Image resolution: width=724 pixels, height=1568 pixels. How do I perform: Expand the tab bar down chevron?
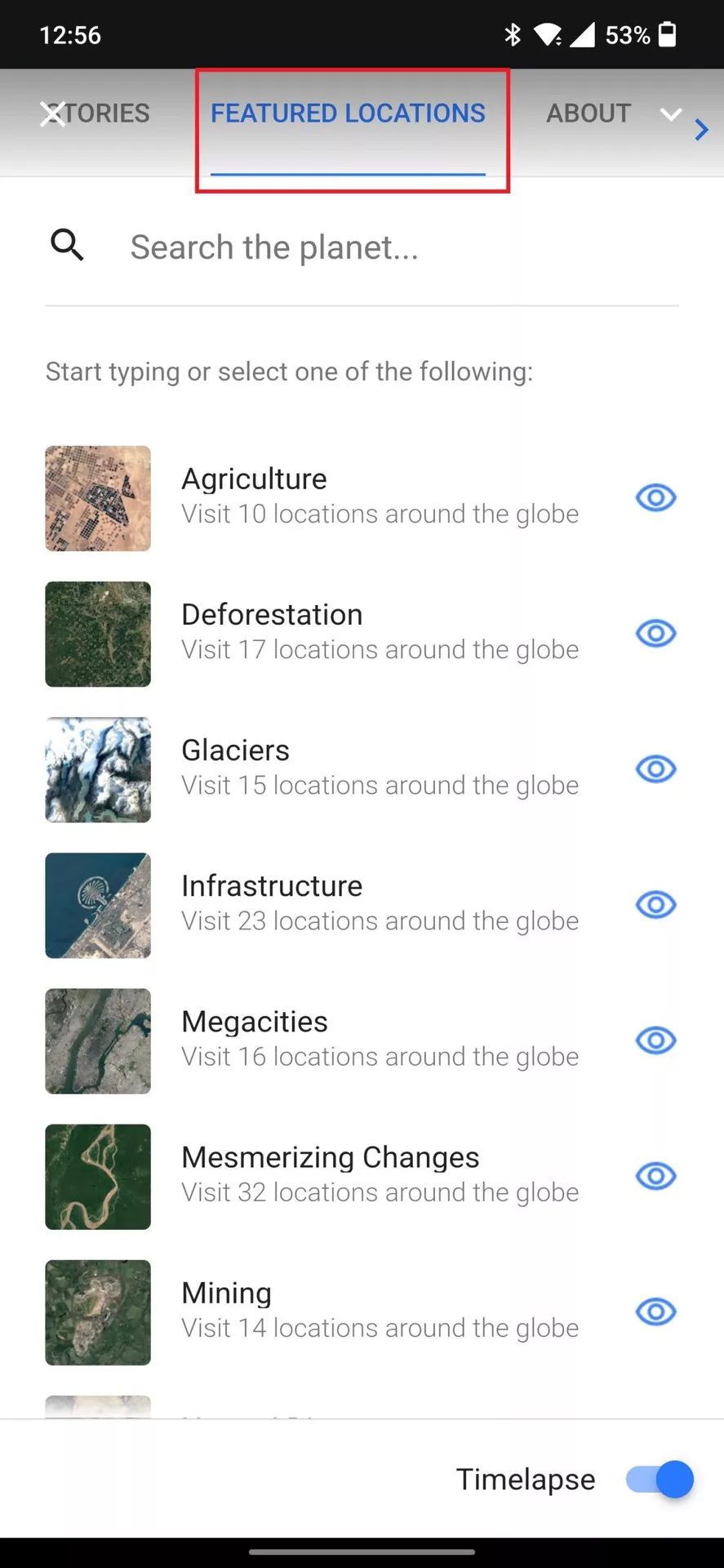[671, 114]
